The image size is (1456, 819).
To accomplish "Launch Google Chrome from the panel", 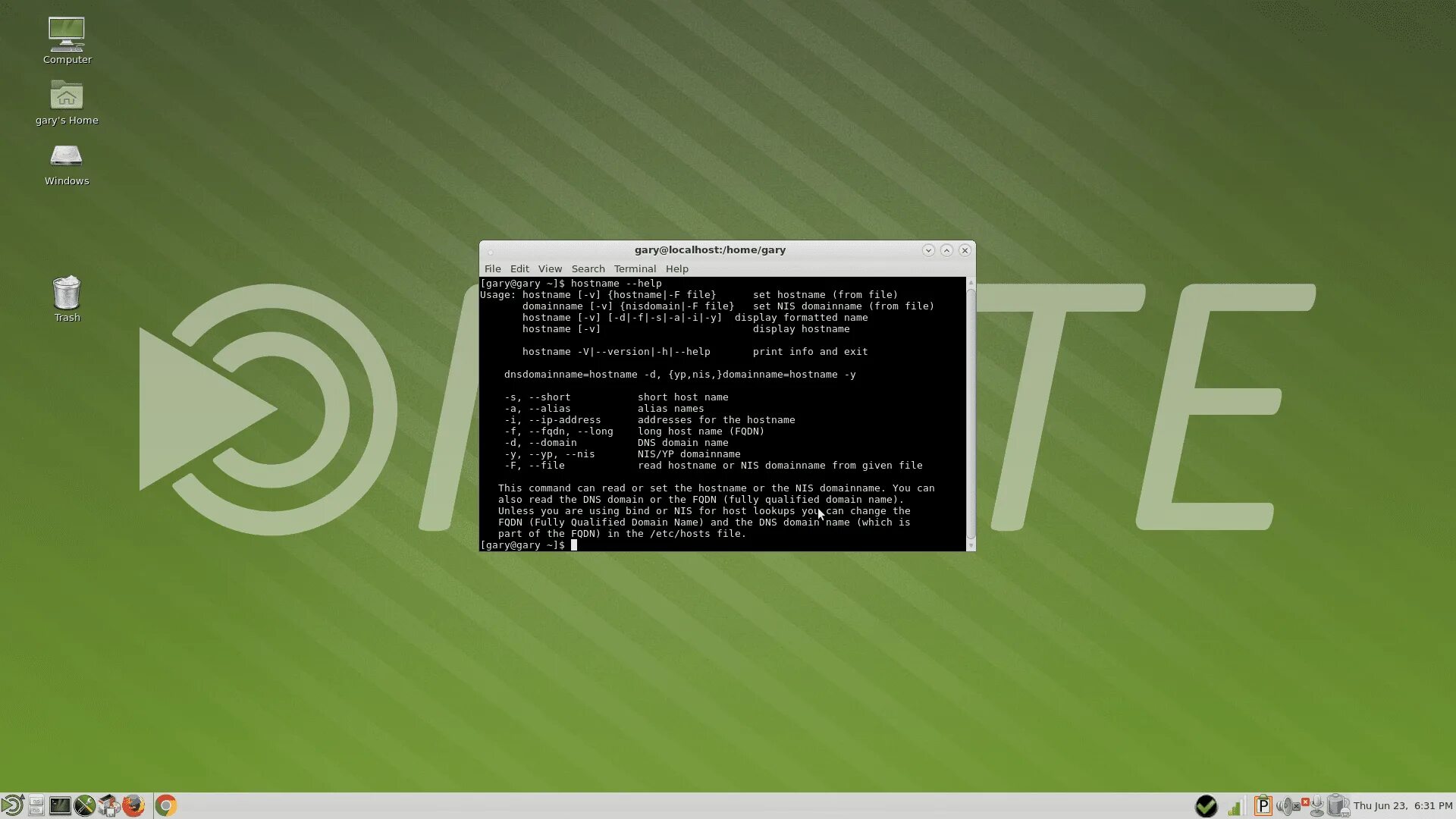I will [x=166, y=805].
